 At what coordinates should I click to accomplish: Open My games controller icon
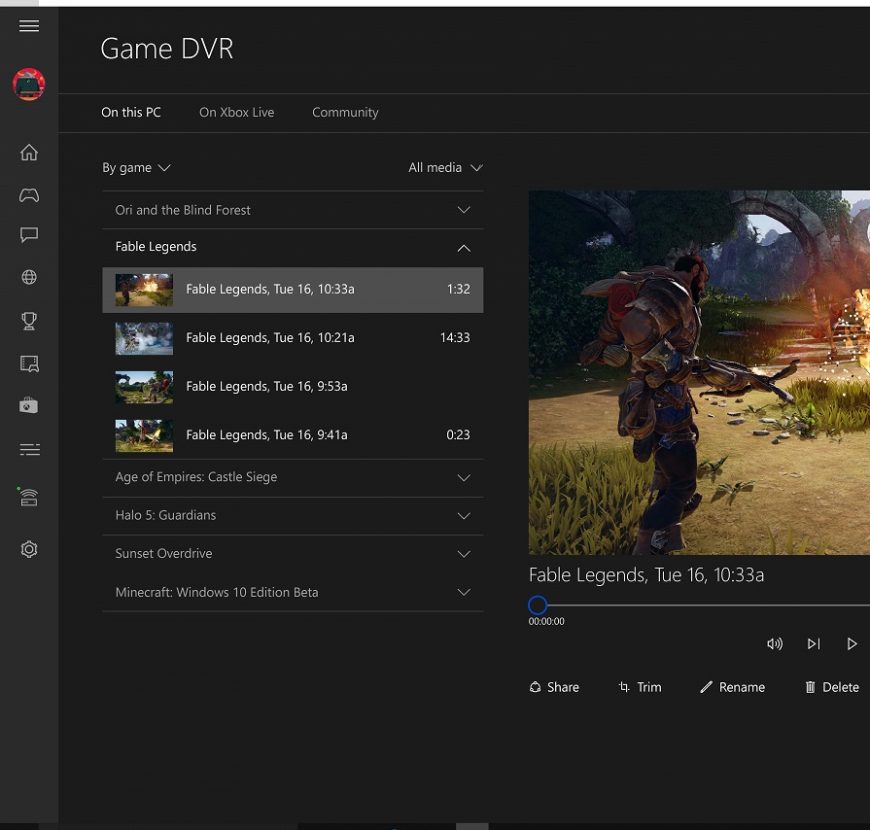(29, 195)
